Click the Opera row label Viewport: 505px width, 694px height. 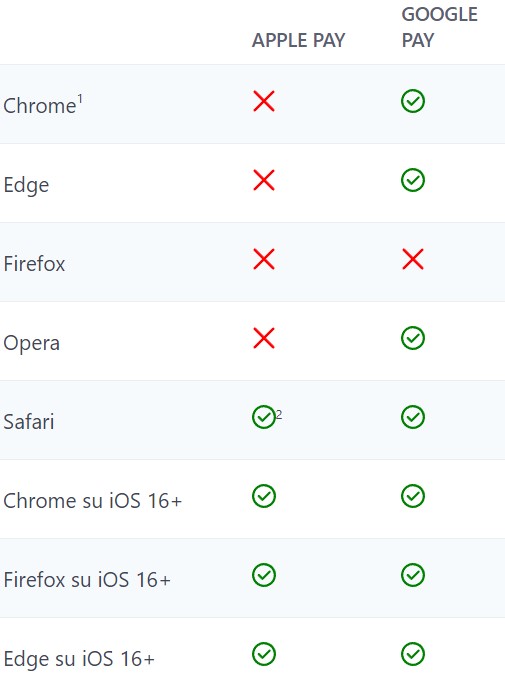31,343
